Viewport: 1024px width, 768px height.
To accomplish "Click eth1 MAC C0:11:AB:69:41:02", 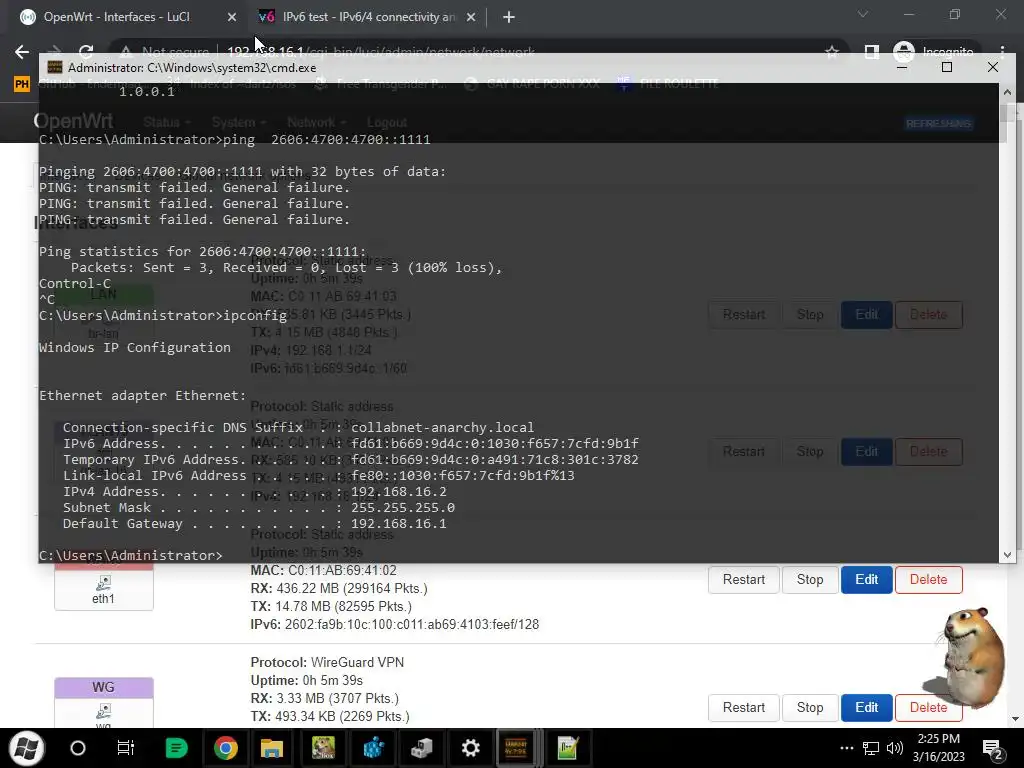I will click(323, 570).
